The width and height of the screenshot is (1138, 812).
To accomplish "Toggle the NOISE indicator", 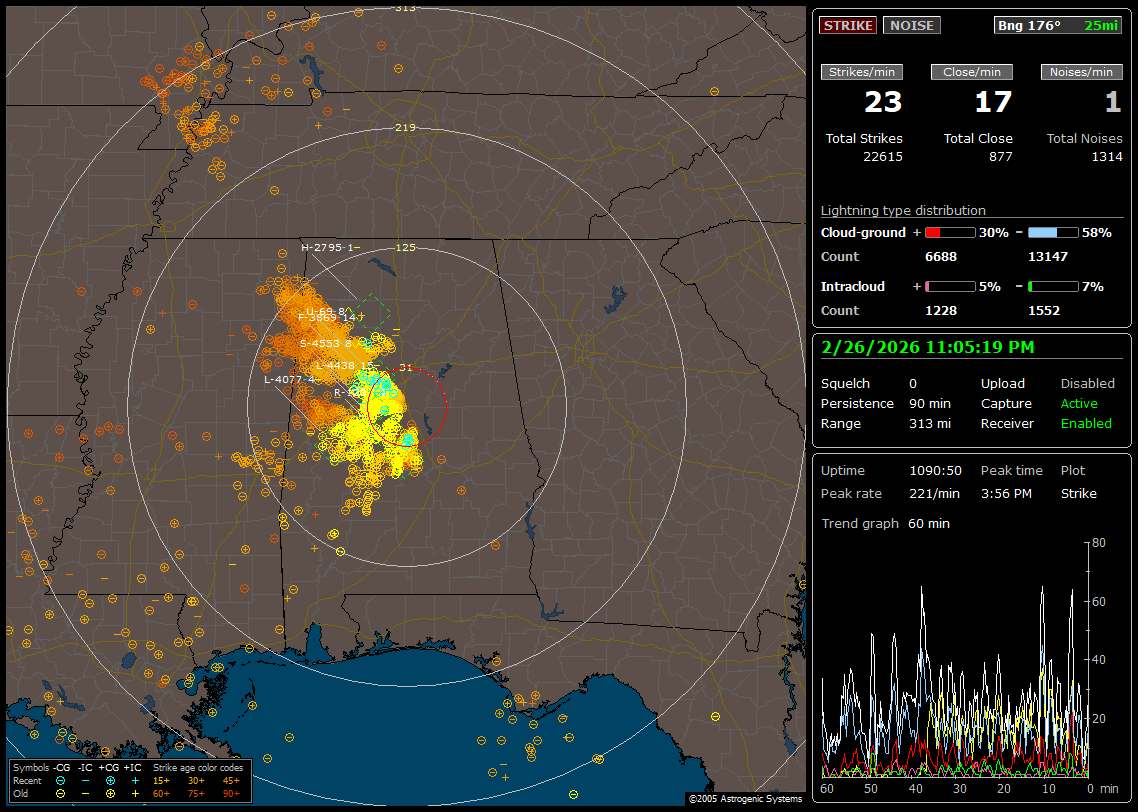I will [911, 25].
